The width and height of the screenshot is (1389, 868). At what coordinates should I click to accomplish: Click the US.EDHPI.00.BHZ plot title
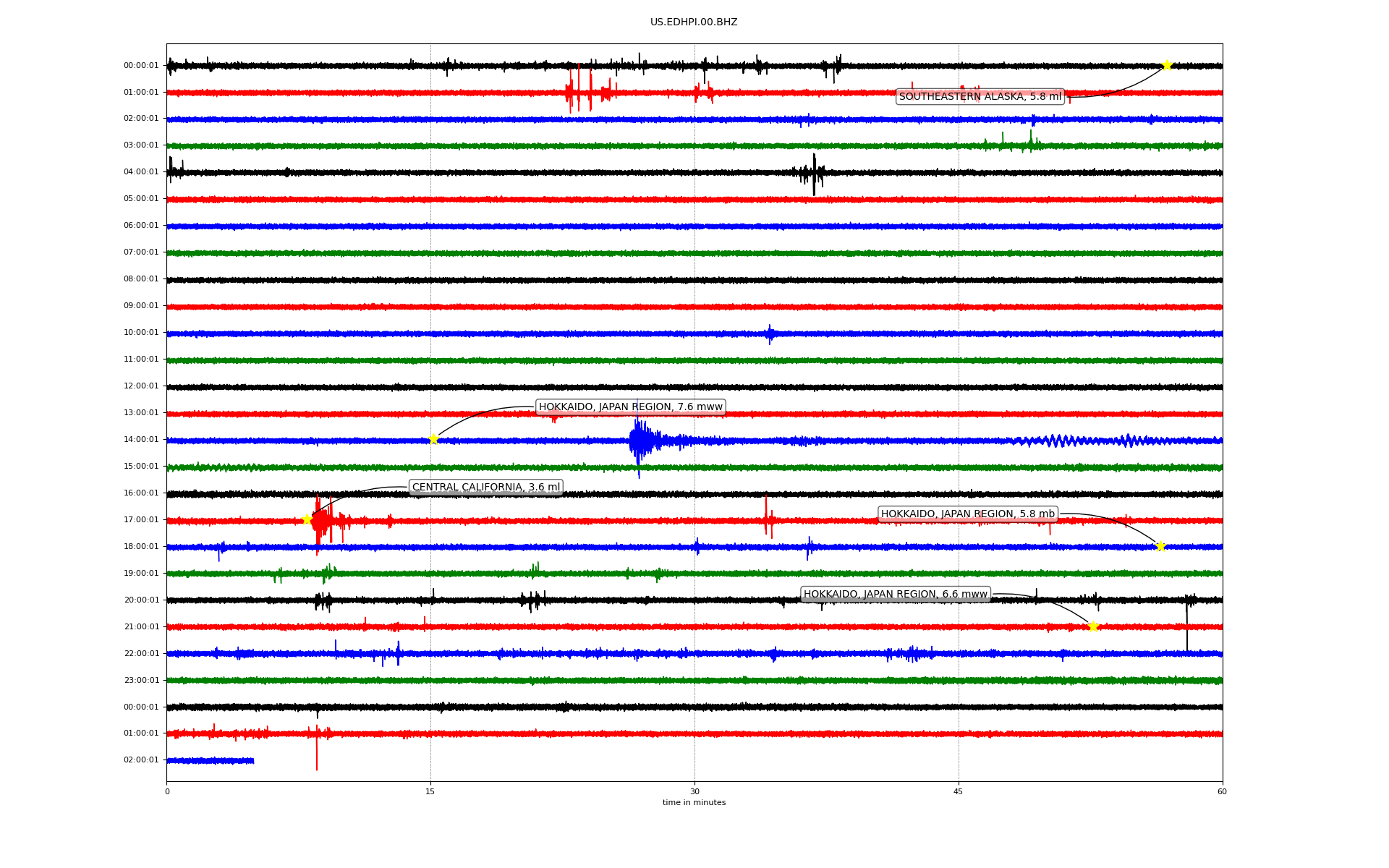coord(694,22)
